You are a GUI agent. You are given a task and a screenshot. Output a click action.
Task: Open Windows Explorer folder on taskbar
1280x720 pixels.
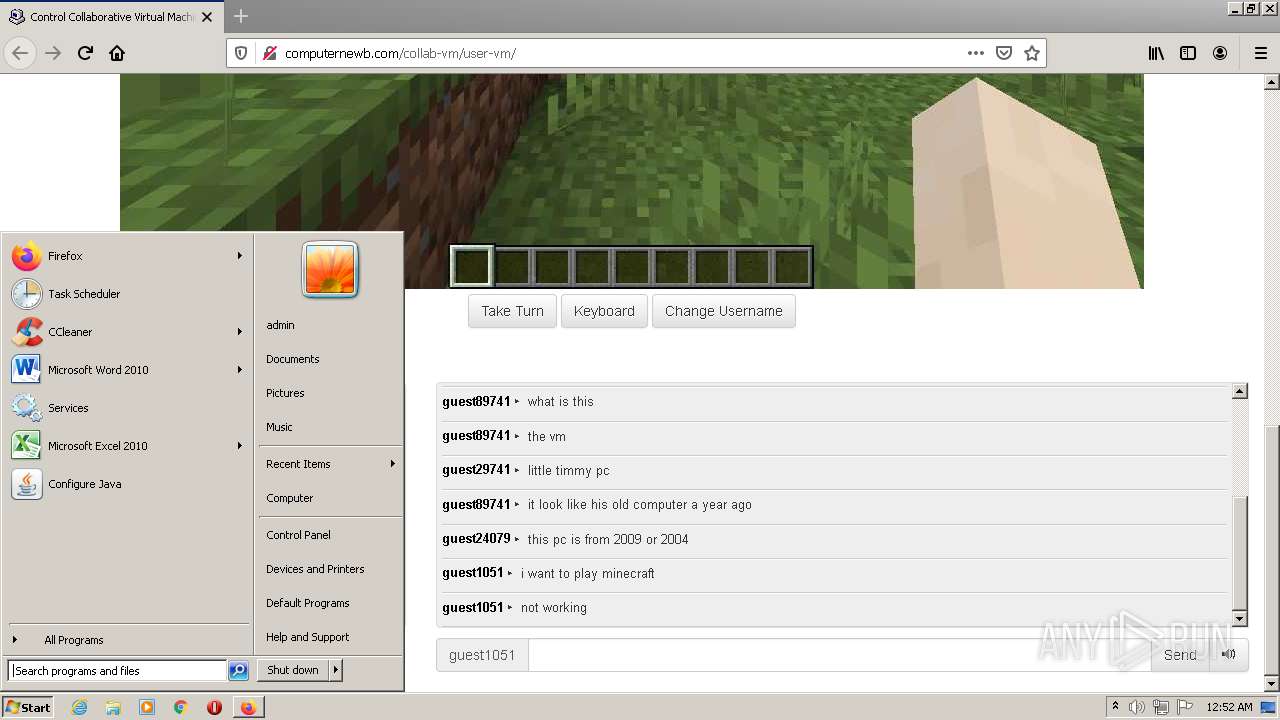pyautogui.click(x=113, y=707)
